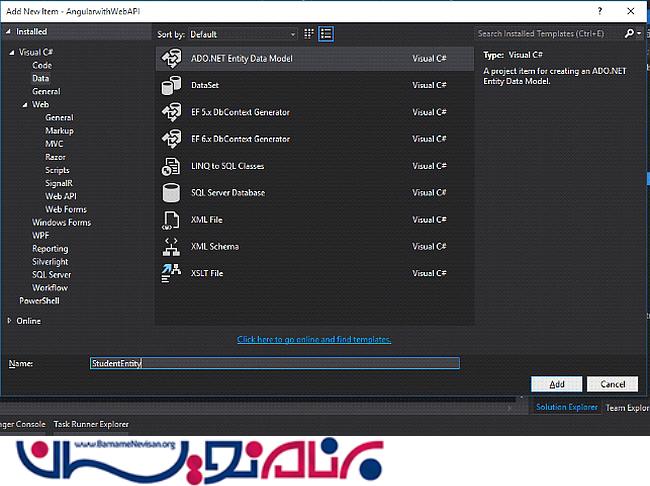
Task: Click the Name input field
Action: point(275,363)
